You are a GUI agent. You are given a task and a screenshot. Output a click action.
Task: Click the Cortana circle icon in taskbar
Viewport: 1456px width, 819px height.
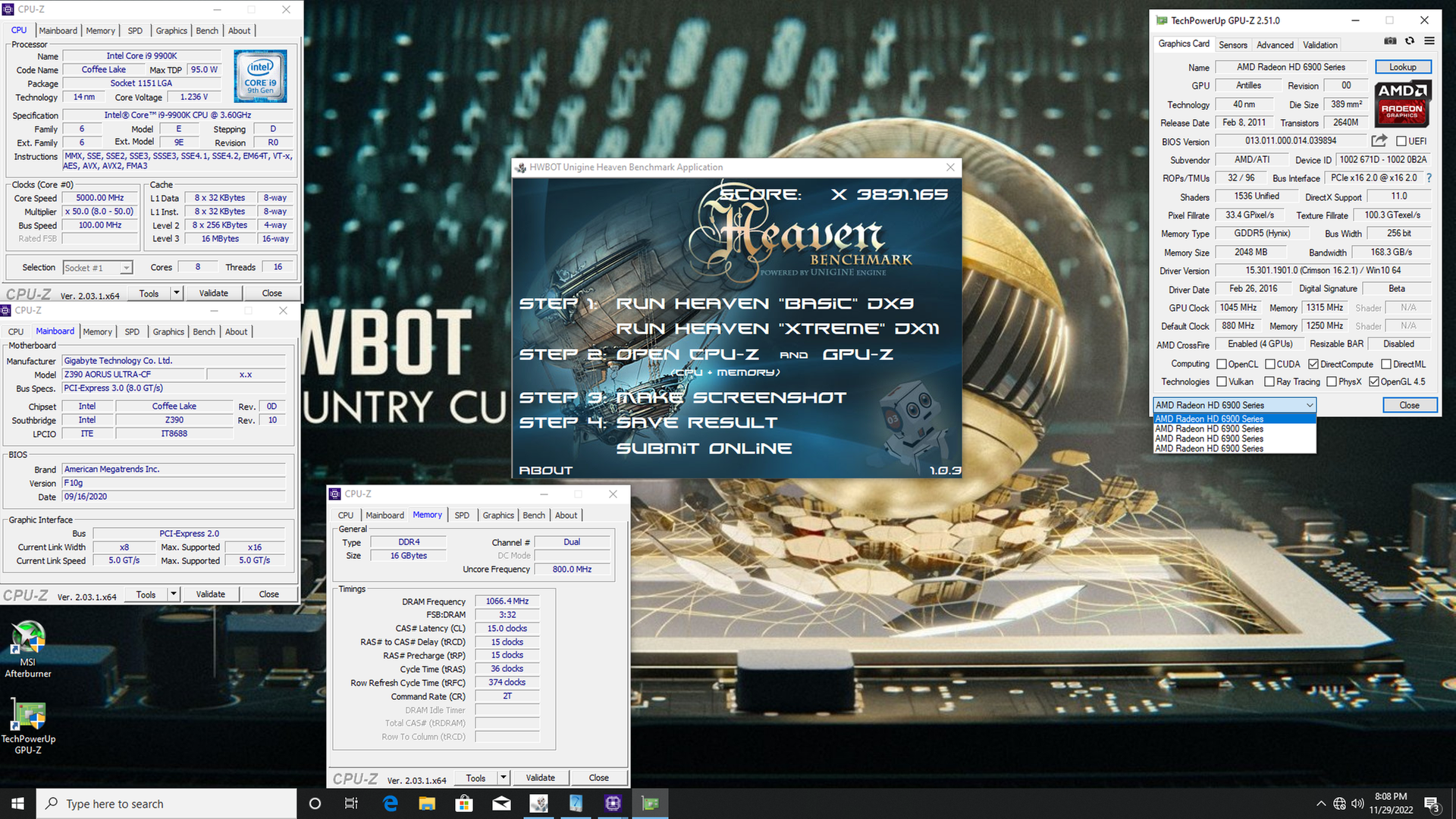point(315,803)
